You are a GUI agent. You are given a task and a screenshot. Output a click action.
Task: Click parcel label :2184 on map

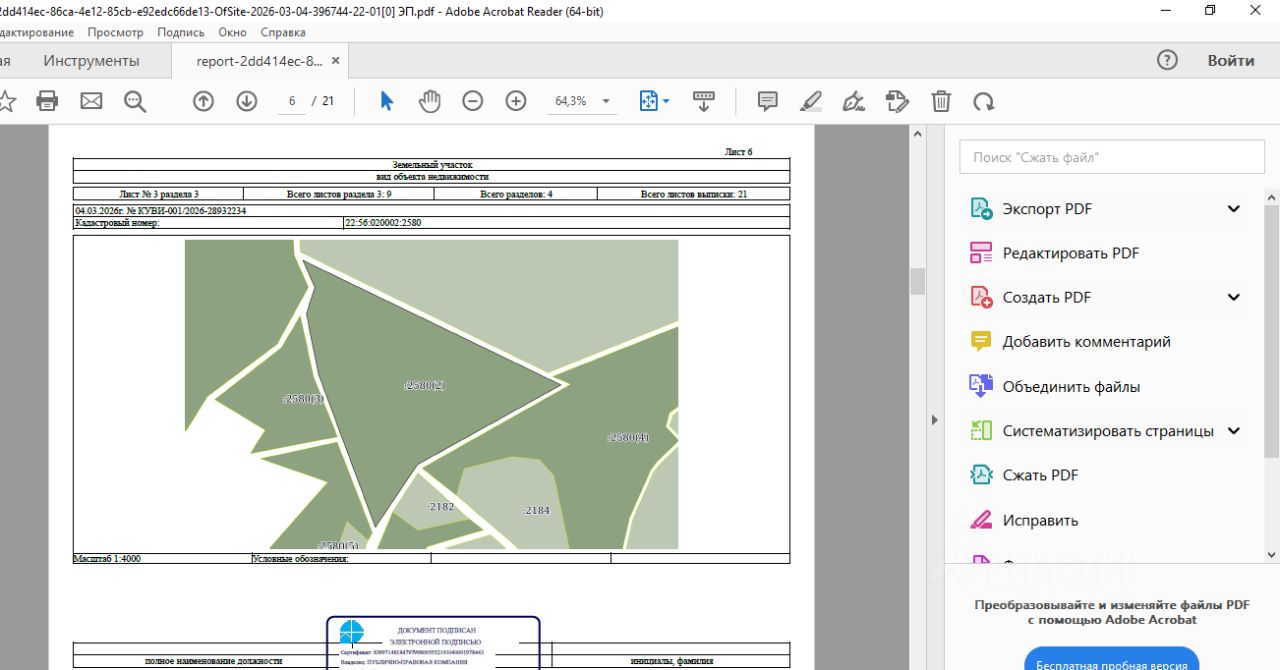point(536,510)
